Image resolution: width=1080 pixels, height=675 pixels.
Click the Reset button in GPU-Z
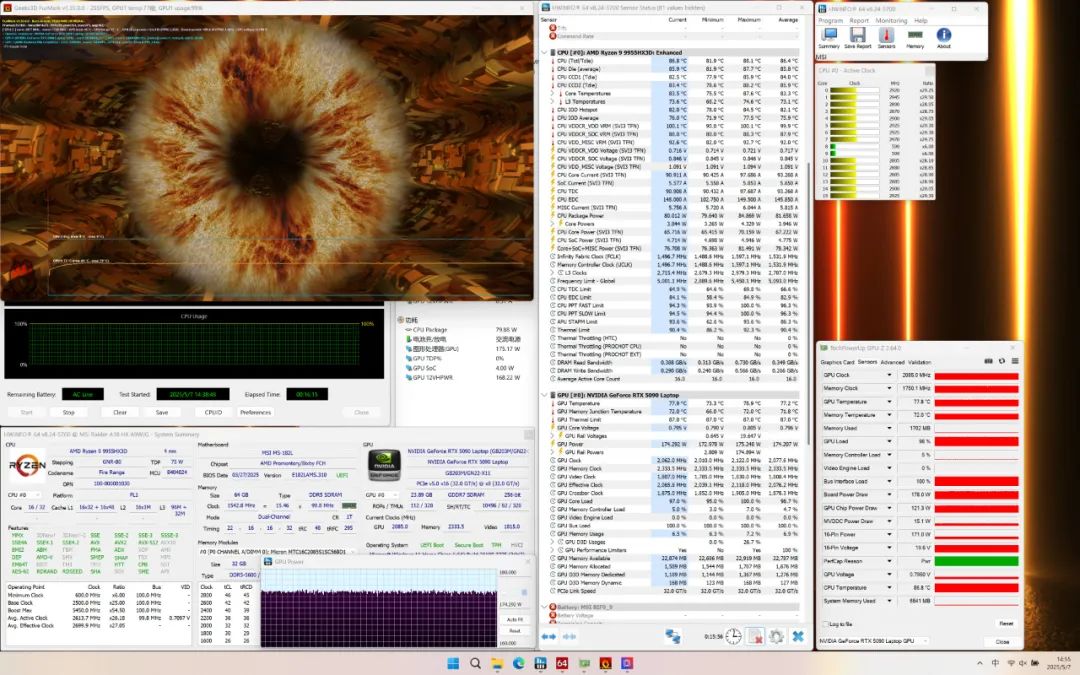[1006, 624]
